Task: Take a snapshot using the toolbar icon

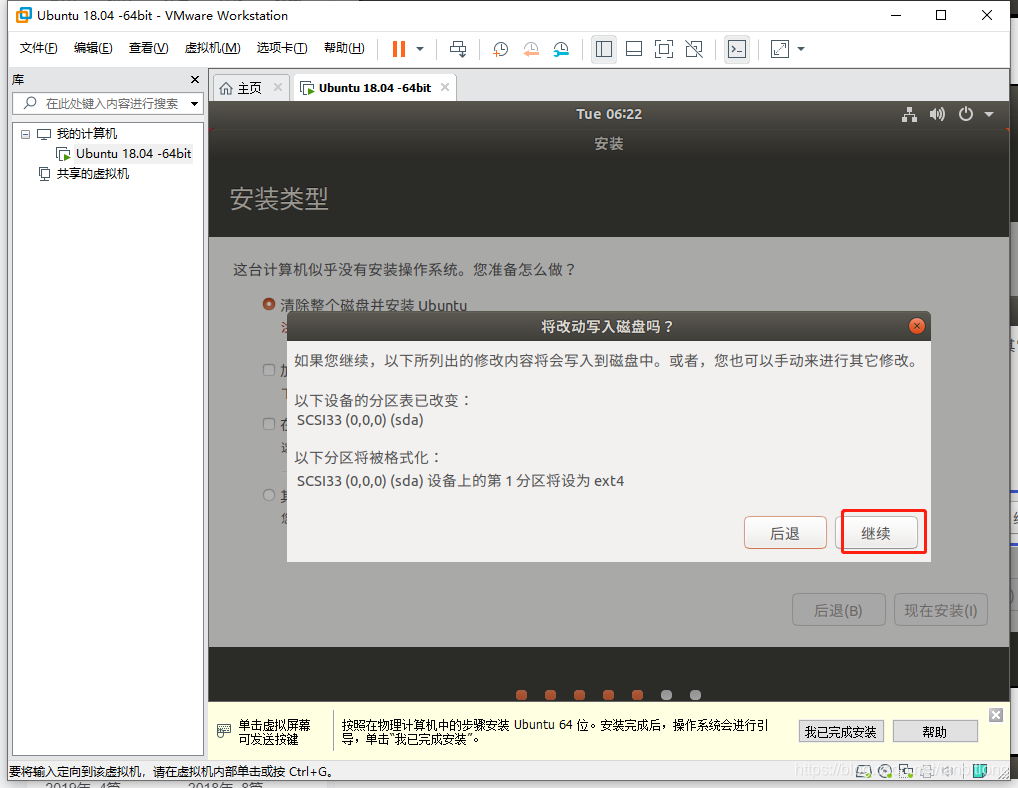Action: coord(500,50)
